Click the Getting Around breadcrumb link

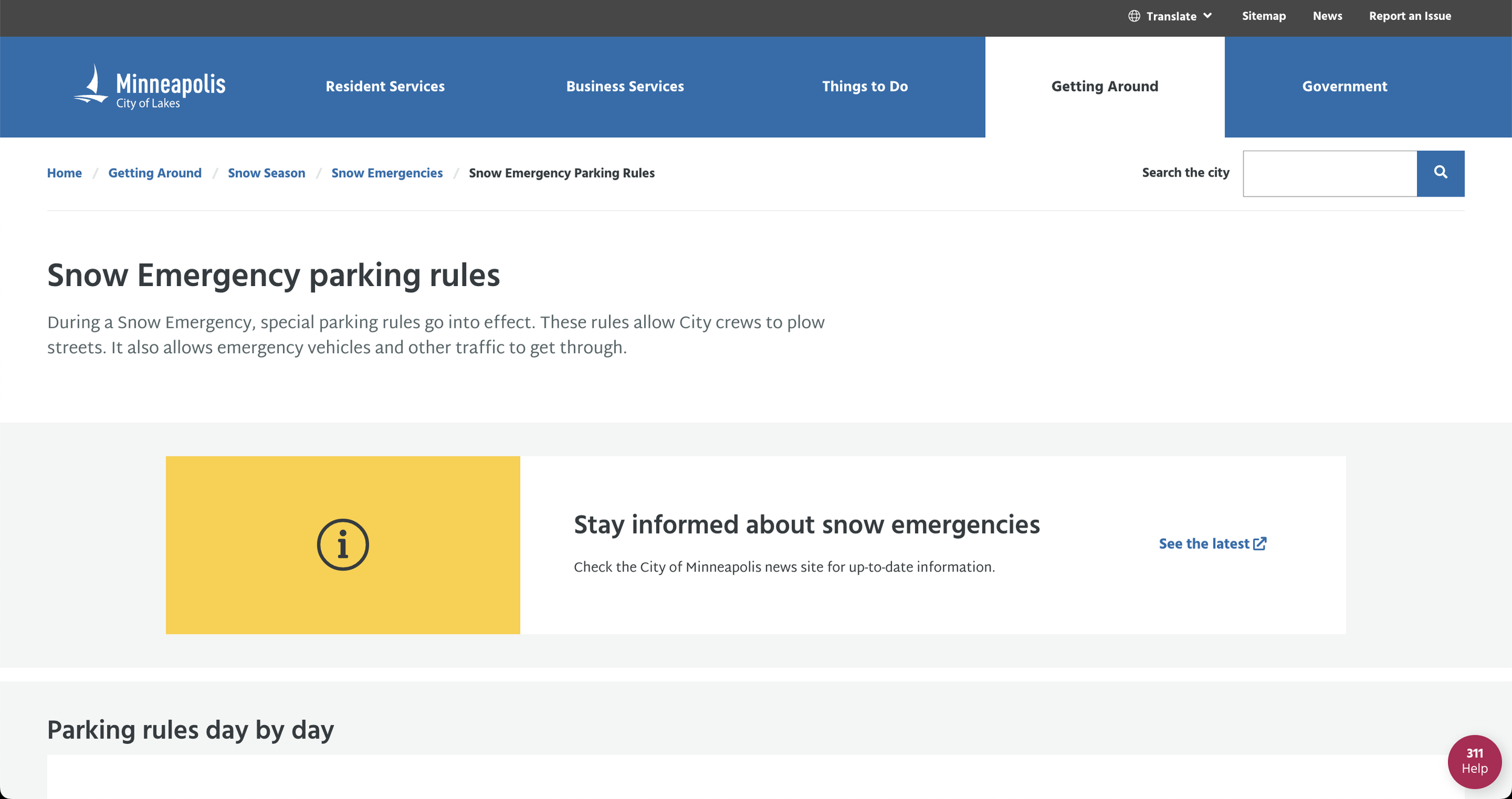click(x=155, y=173)
